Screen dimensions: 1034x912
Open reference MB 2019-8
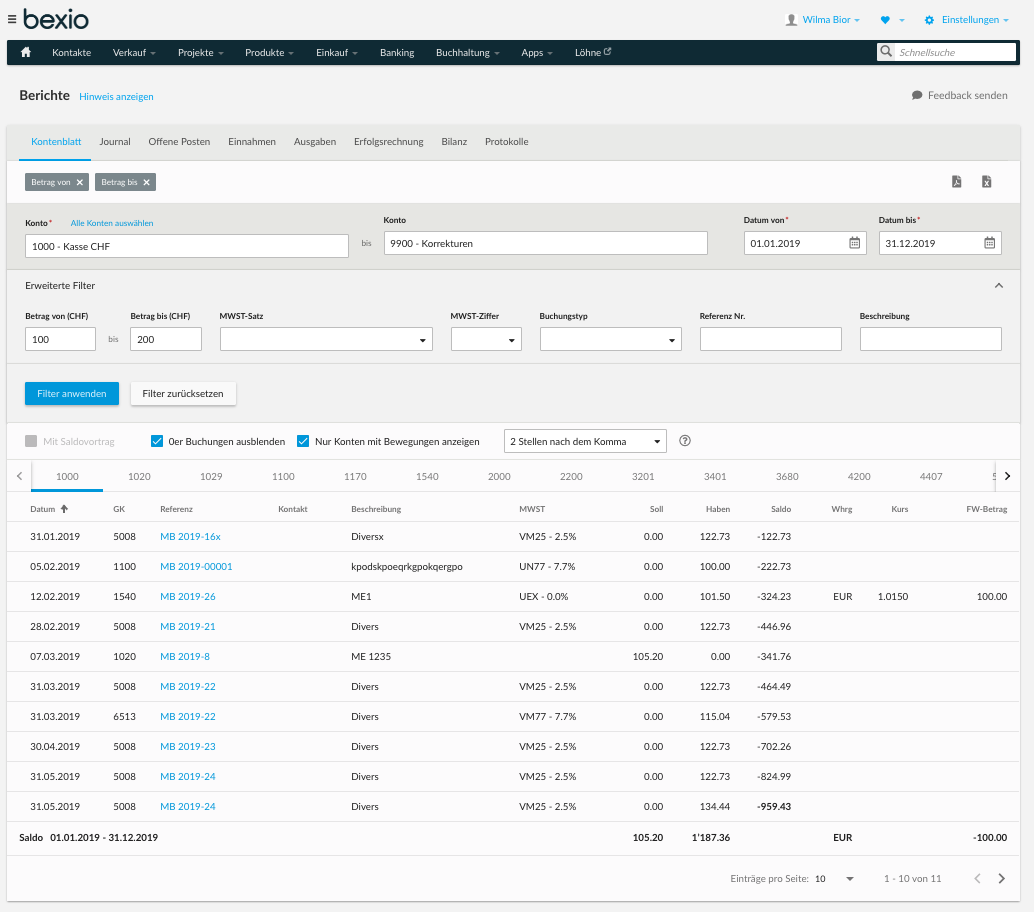coord(185,656)
